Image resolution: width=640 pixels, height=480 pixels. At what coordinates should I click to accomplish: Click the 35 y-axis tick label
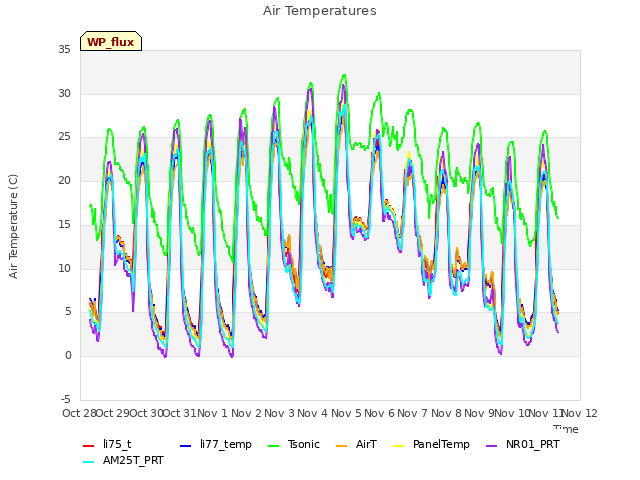64,50
